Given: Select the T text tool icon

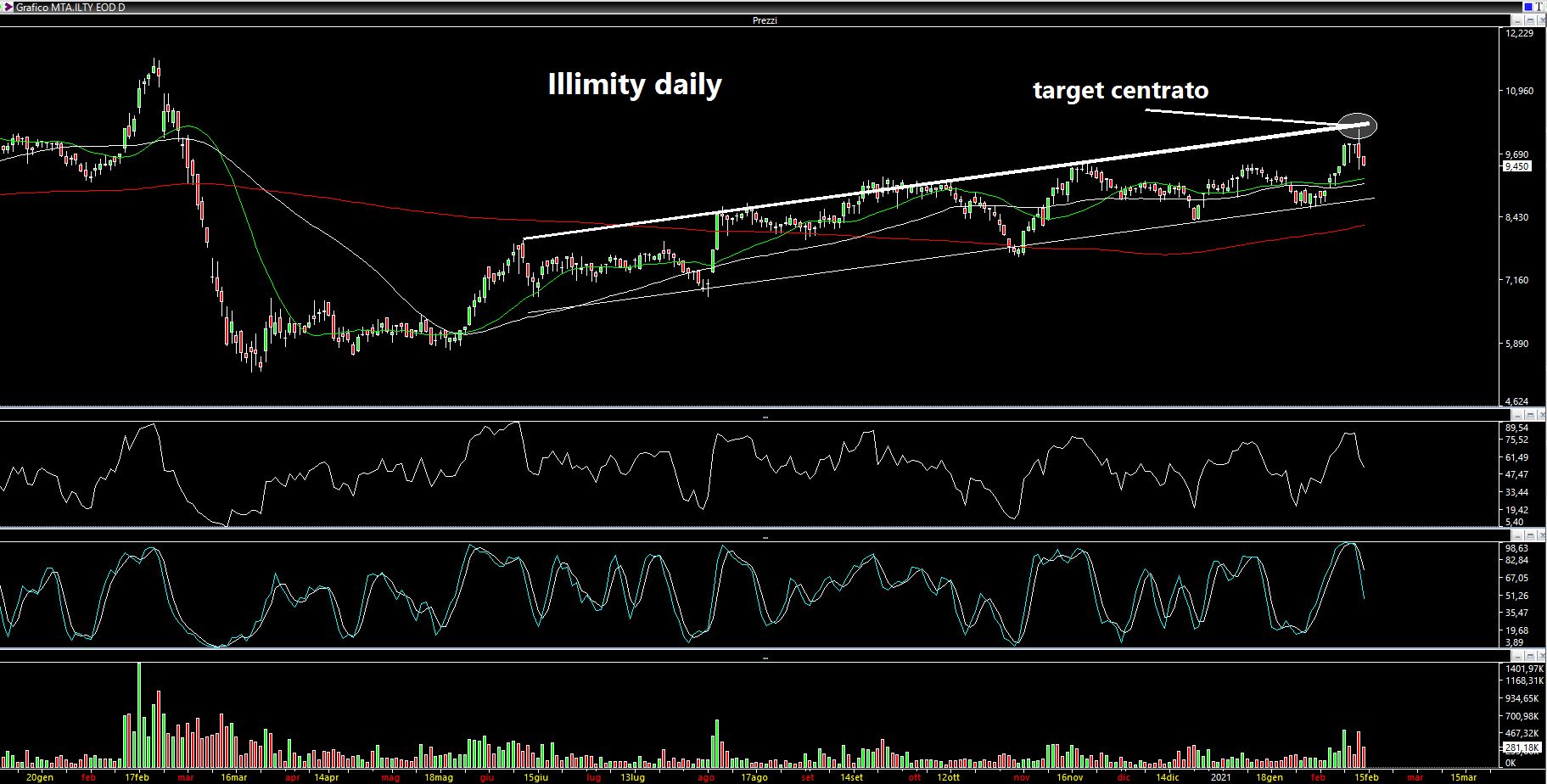Looking at the screenshot, I should click(1539, 6).
